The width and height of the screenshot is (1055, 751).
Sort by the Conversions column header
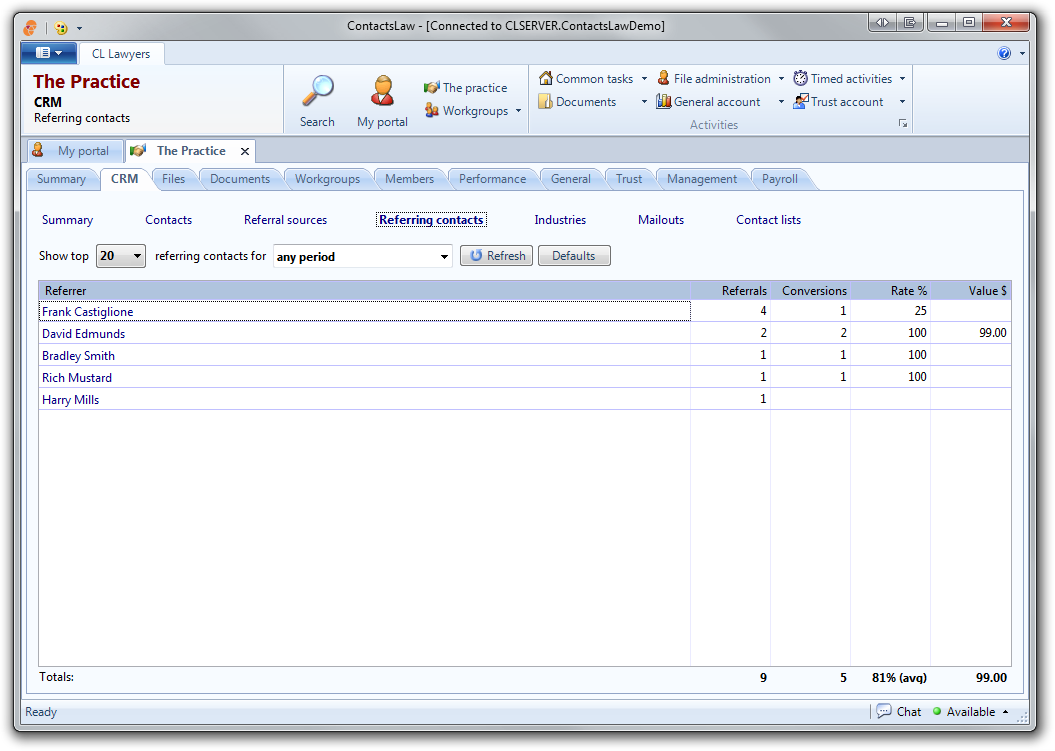[x=811, y=291]
